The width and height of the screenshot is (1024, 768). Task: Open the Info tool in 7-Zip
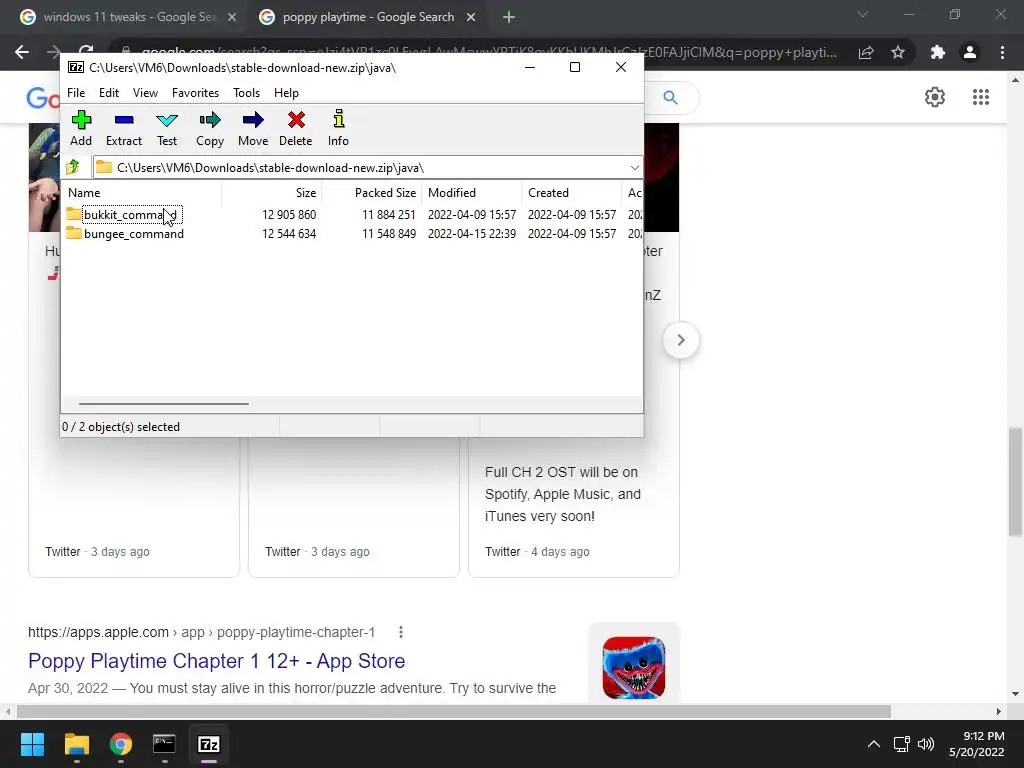[x=338, y=129]
